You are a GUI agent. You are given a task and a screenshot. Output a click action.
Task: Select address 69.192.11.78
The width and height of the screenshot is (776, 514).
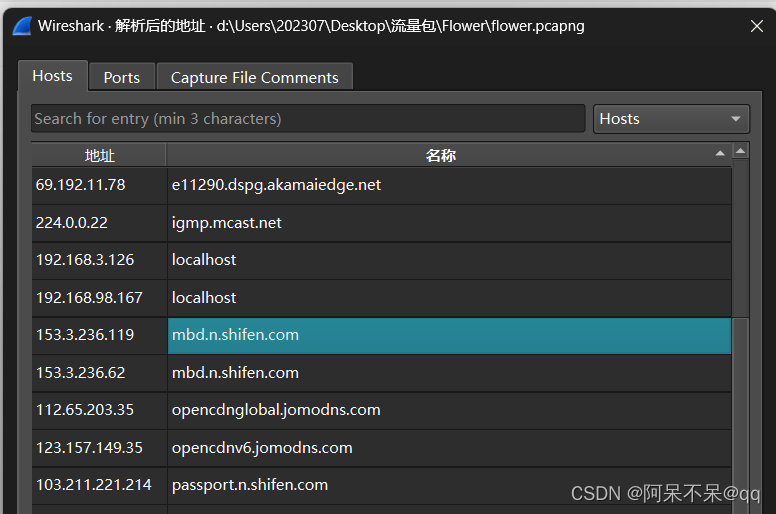pyautogui.click(x=99, y=185)
